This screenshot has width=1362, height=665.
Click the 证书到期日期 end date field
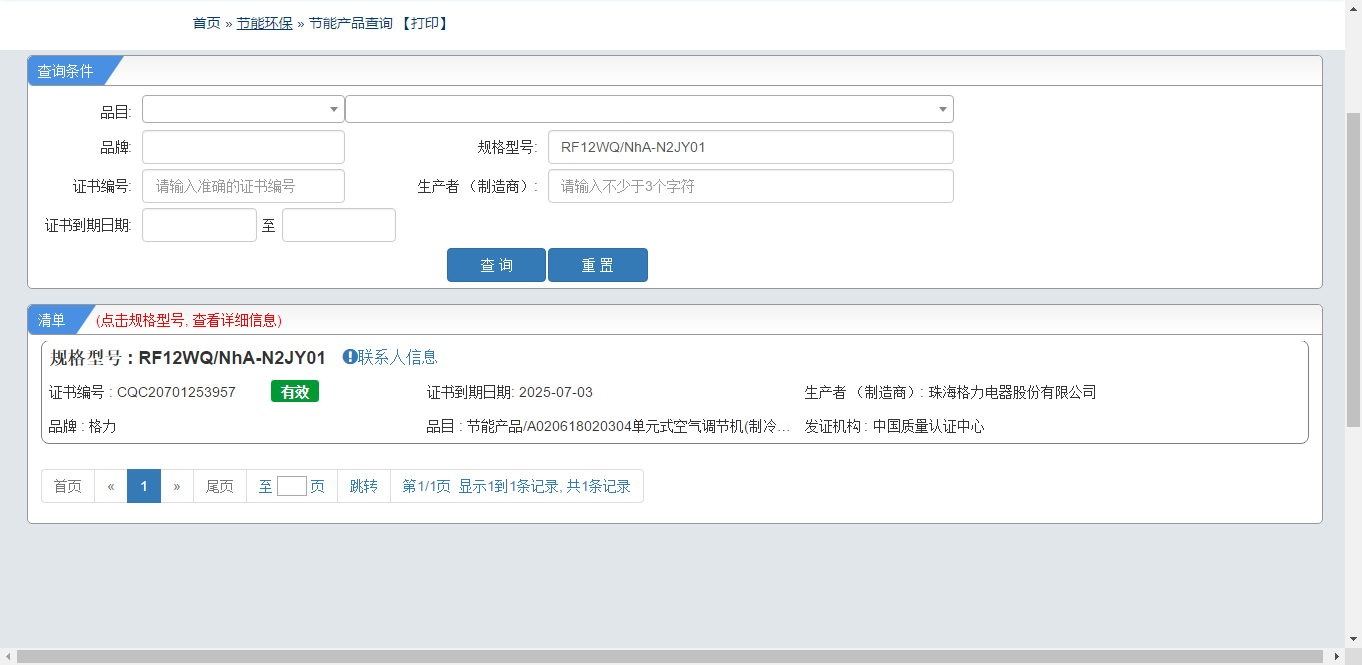tap(339, 225)
